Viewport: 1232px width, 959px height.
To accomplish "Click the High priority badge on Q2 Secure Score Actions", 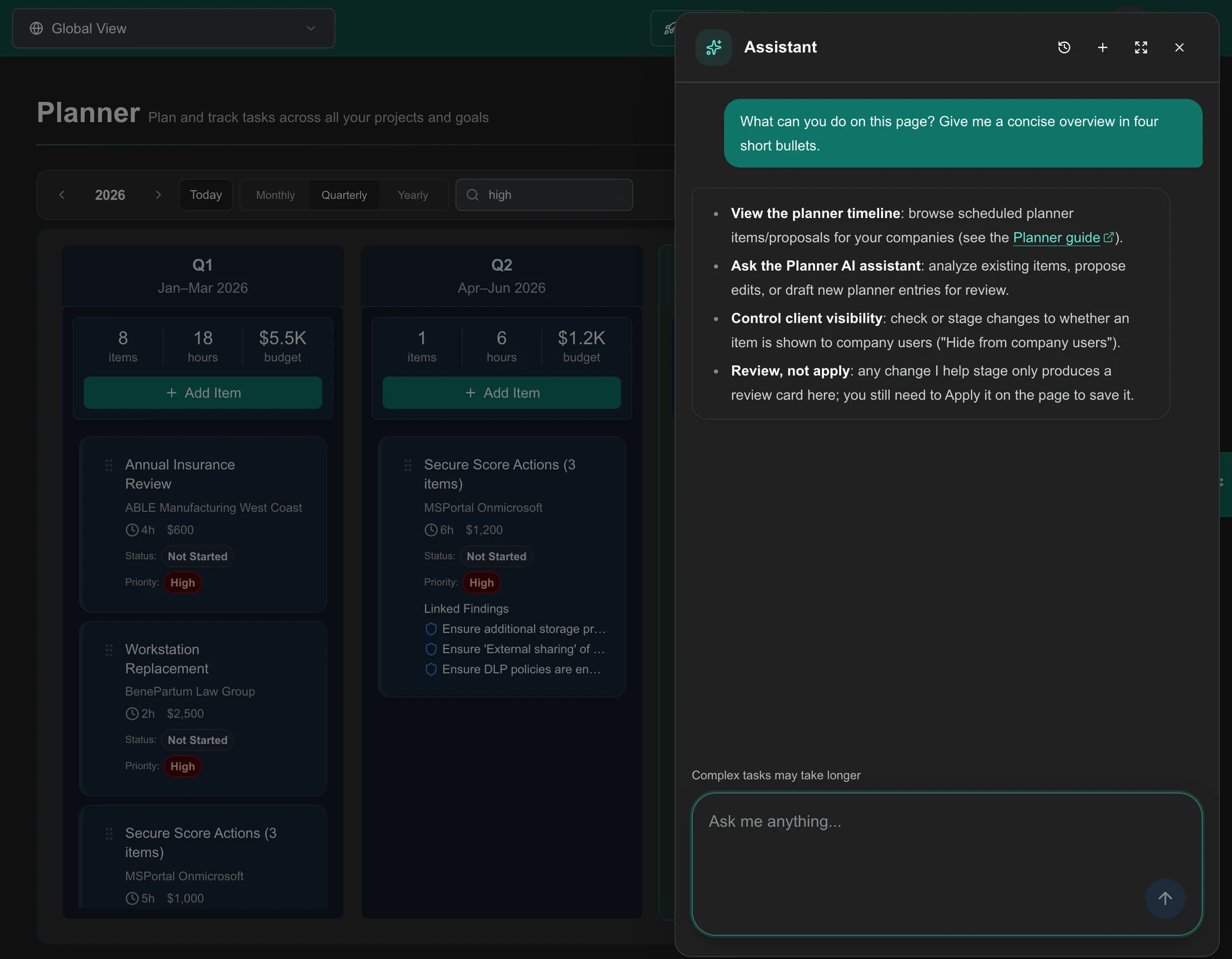I will tap(481, 582).
